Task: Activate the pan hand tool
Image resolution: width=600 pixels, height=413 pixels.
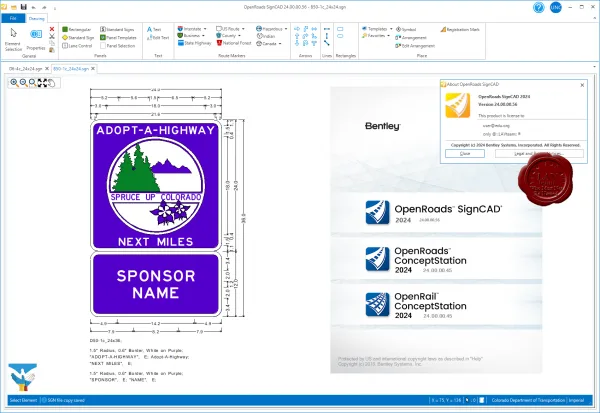Action: coord(51,83)
